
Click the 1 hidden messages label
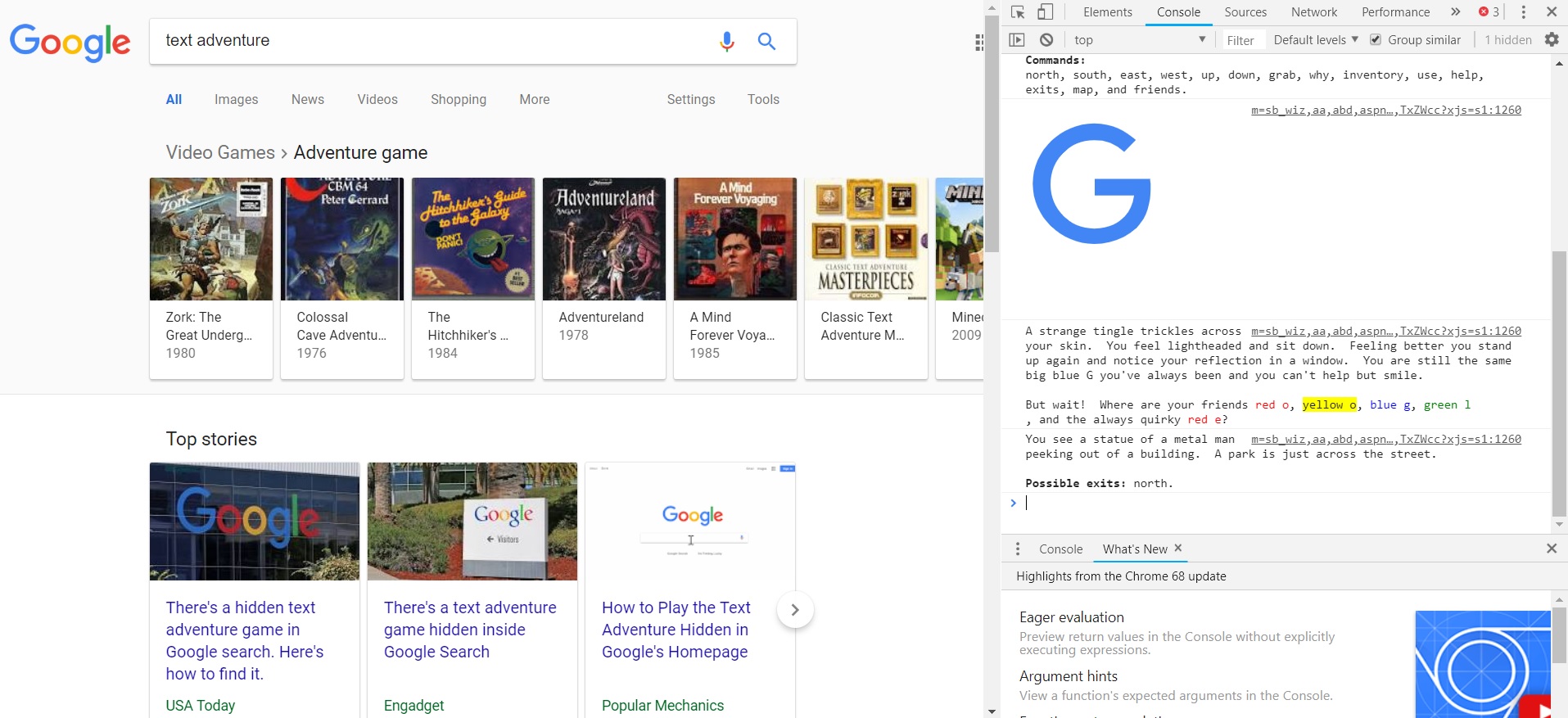(x=1507, y=40)
